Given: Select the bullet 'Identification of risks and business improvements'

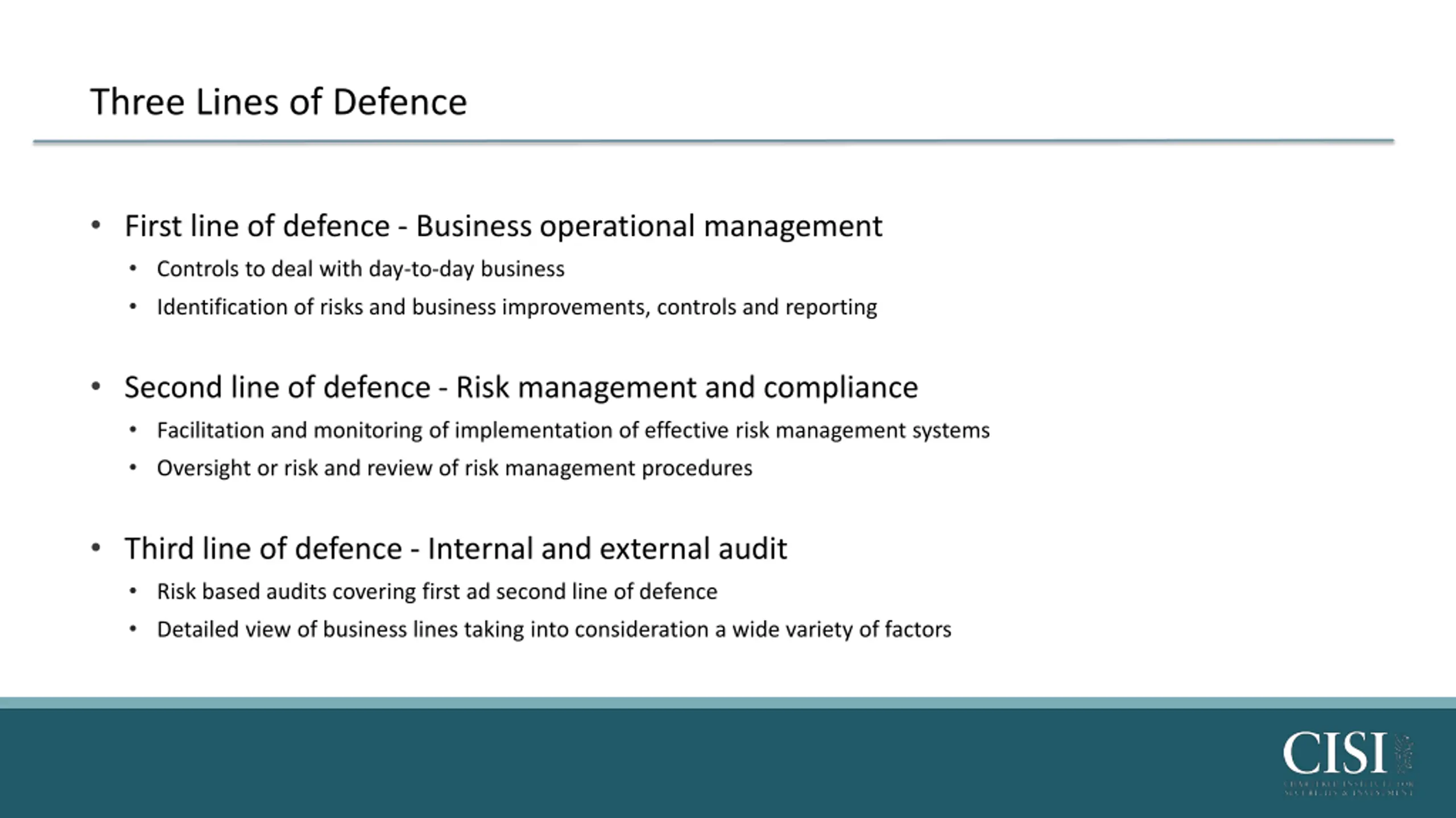Looking at the screenshot, I should click(x=517, y=308).
